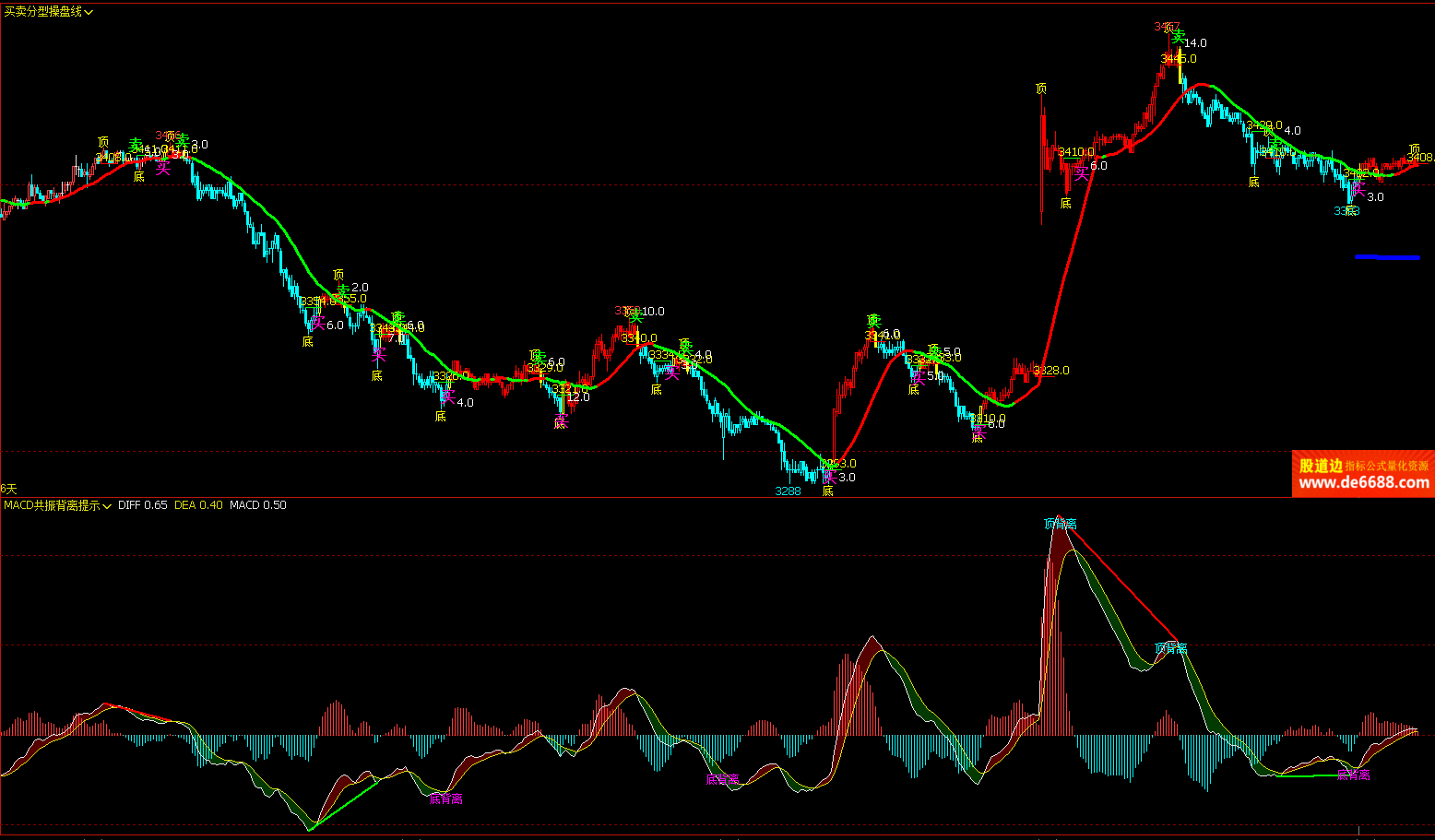
Task: Open the 买卖分型操盘线 indicator dropdown
Action: [x=48, y=12]
